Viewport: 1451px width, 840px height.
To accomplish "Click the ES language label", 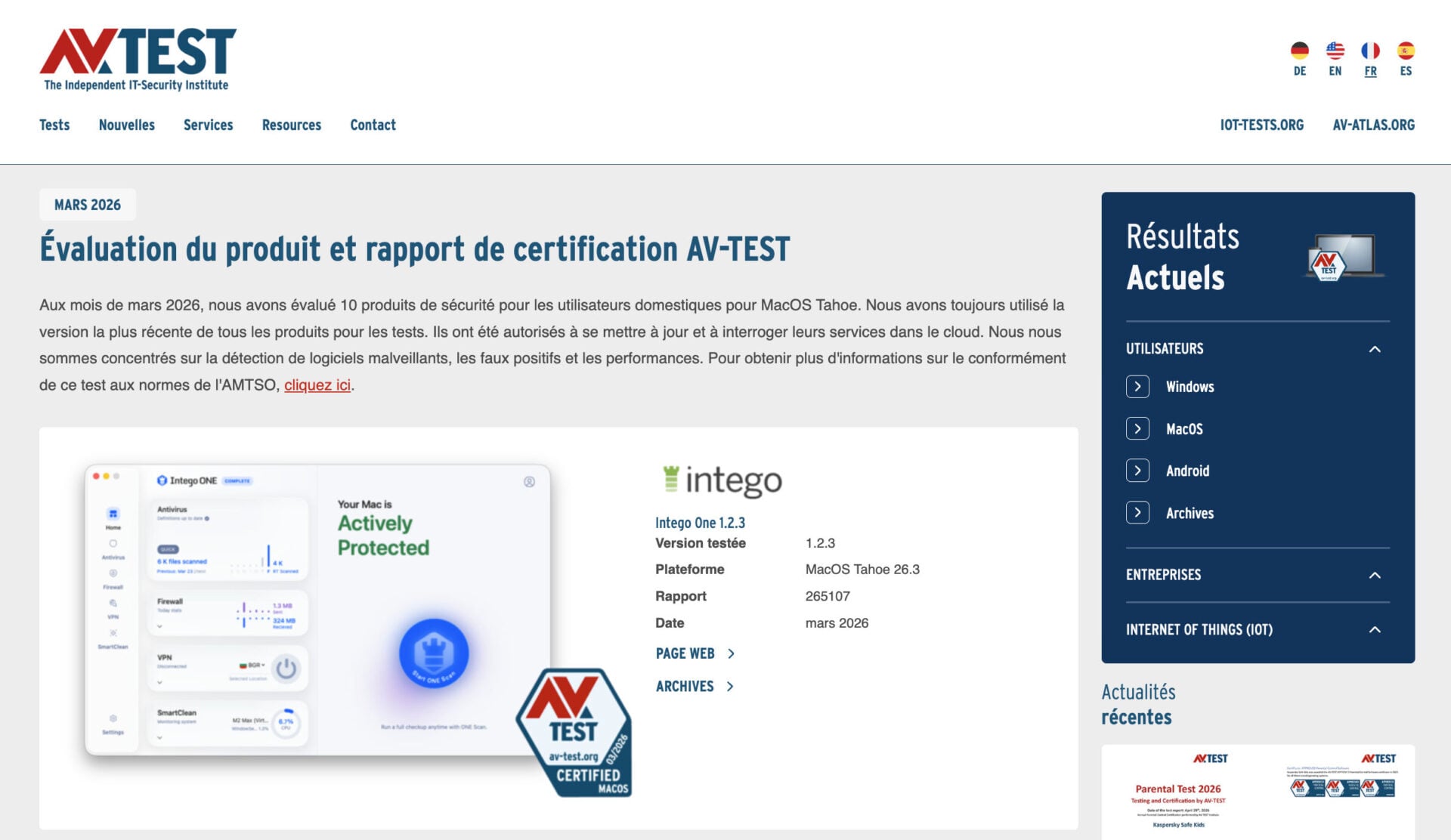I will [1406, 71].
